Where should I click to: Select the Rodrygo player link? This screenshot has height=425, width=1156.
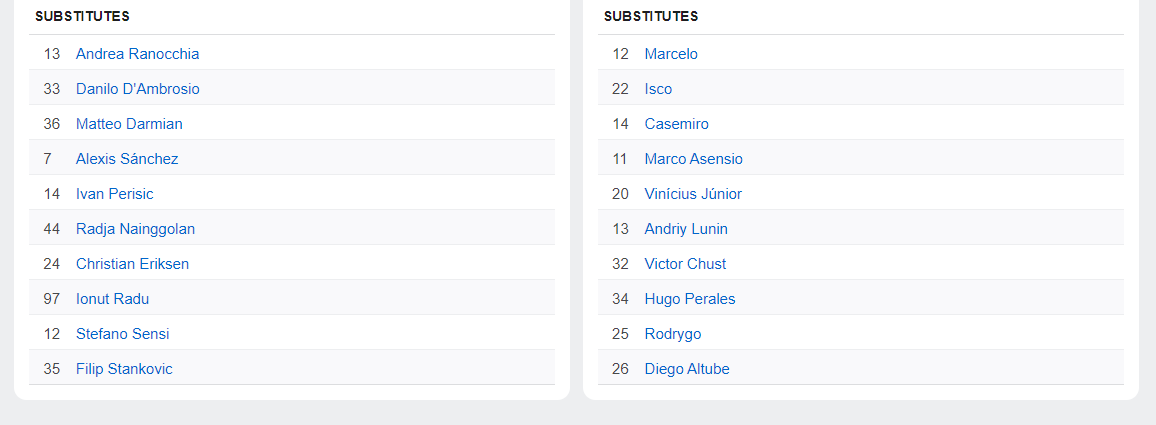click(673, 334)
